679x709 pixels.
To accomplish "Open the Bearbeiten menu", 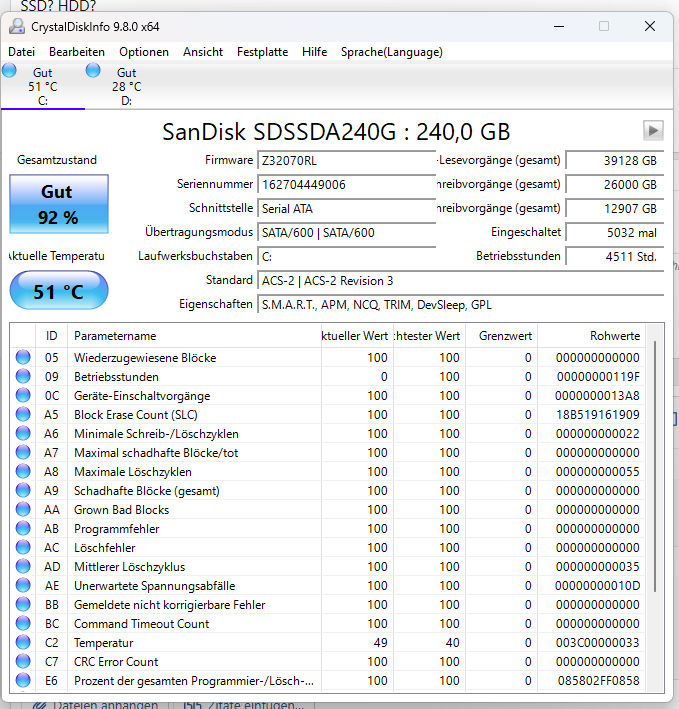I will pos(77,52).
